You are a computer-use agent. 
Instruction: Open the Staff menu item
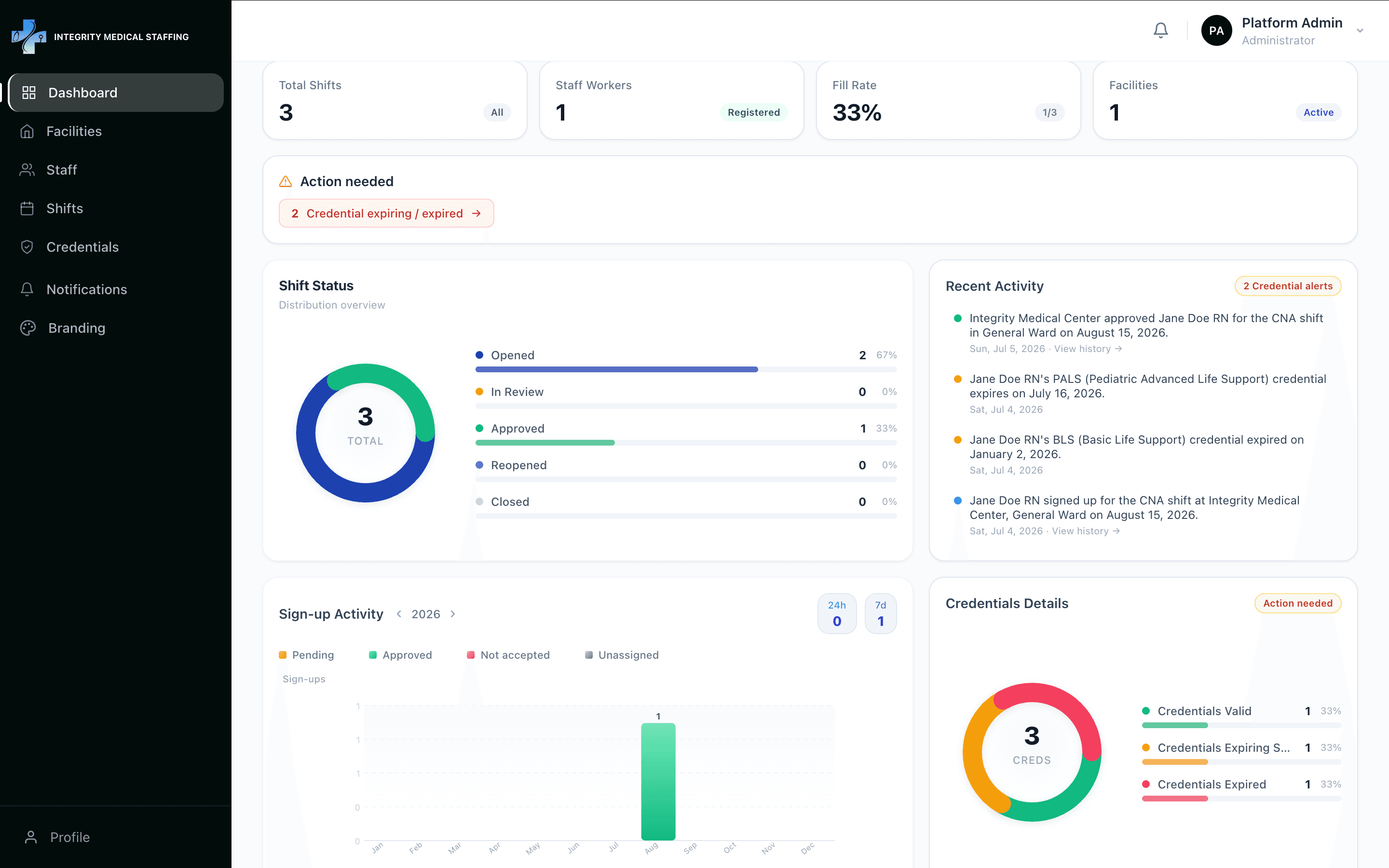[117, 170]
